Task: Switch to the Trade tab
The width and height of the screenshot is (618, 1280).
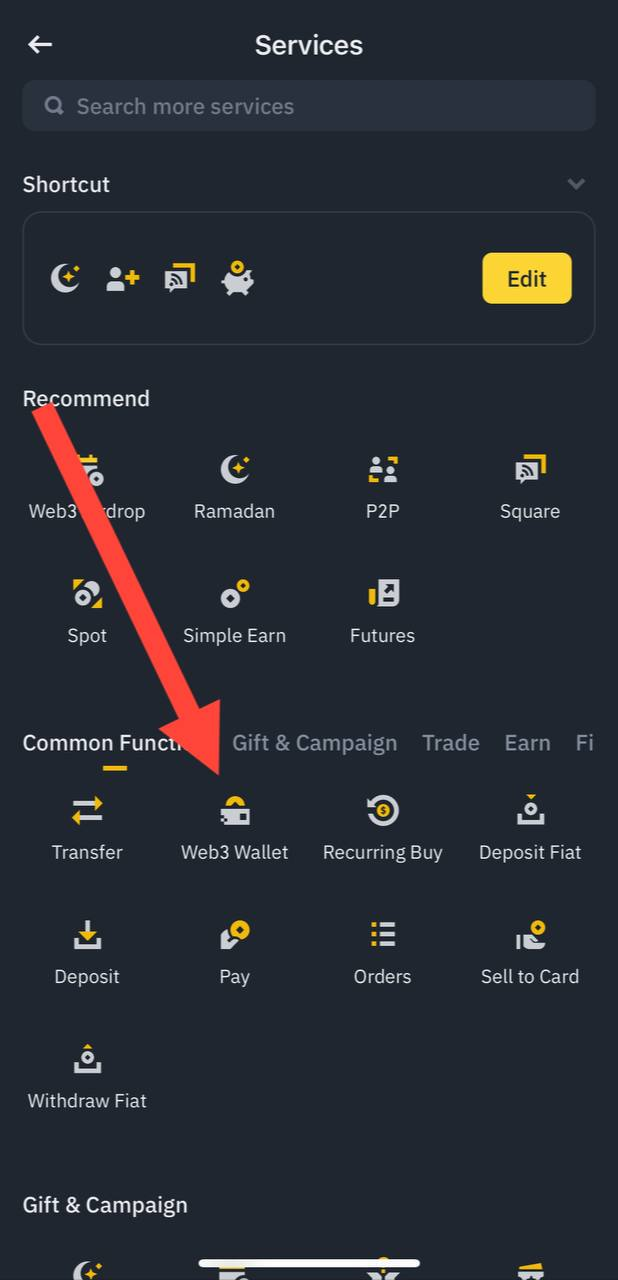Action: (450, 743)
